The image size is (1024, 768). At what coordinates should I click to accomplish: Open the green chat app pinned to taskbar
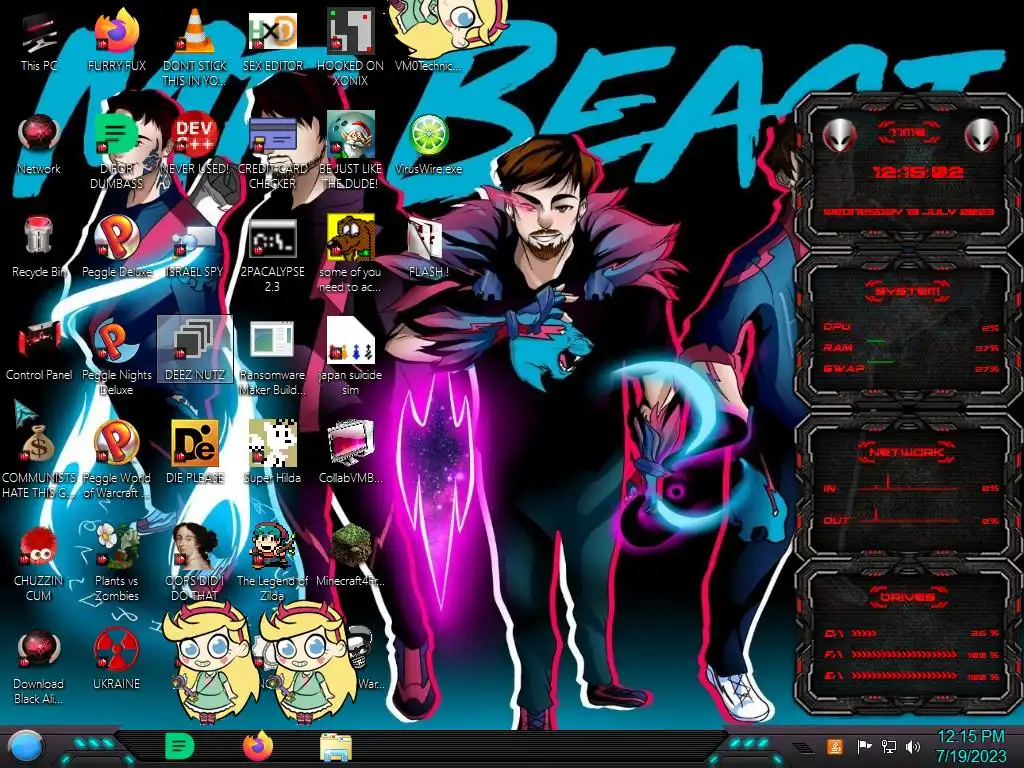coord(180,746)
